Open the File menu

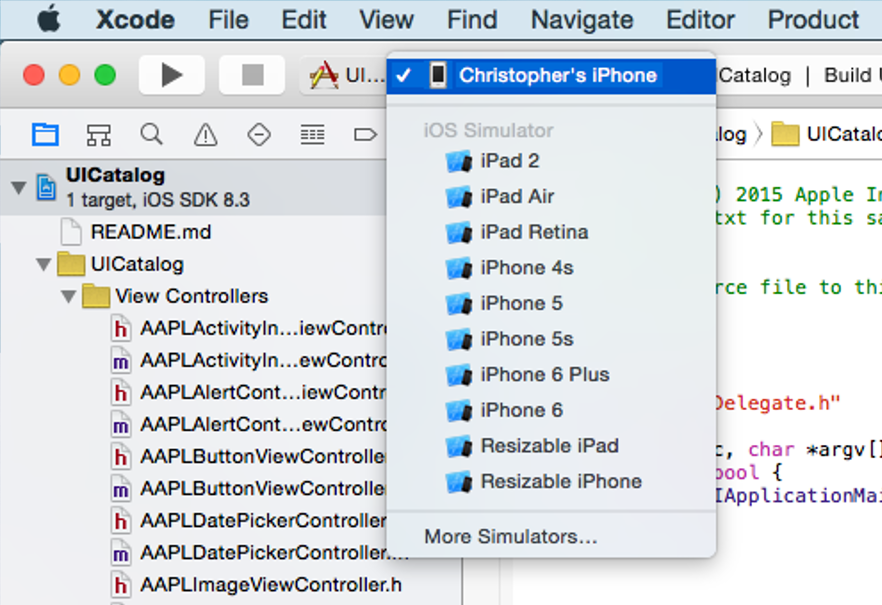[228, 20]
